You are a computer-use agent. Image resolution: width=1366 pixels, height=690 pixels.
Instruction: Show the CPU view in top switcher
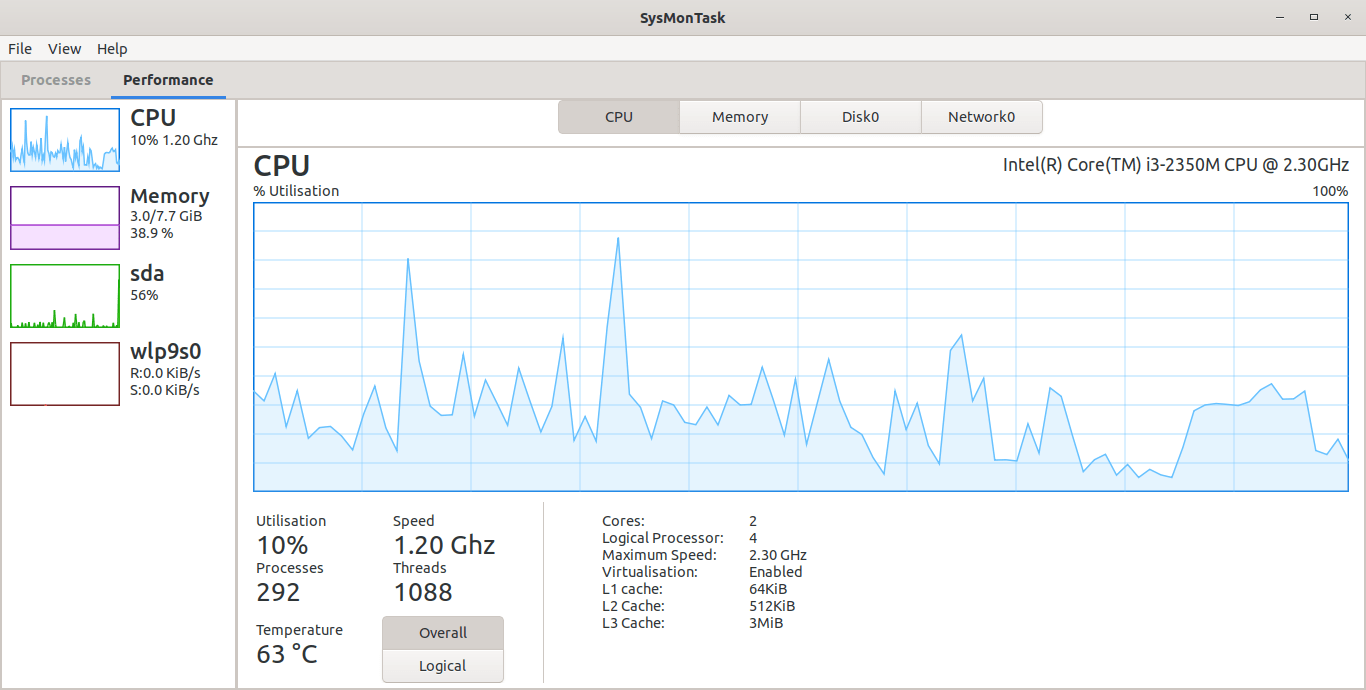[x=619, y=117]
